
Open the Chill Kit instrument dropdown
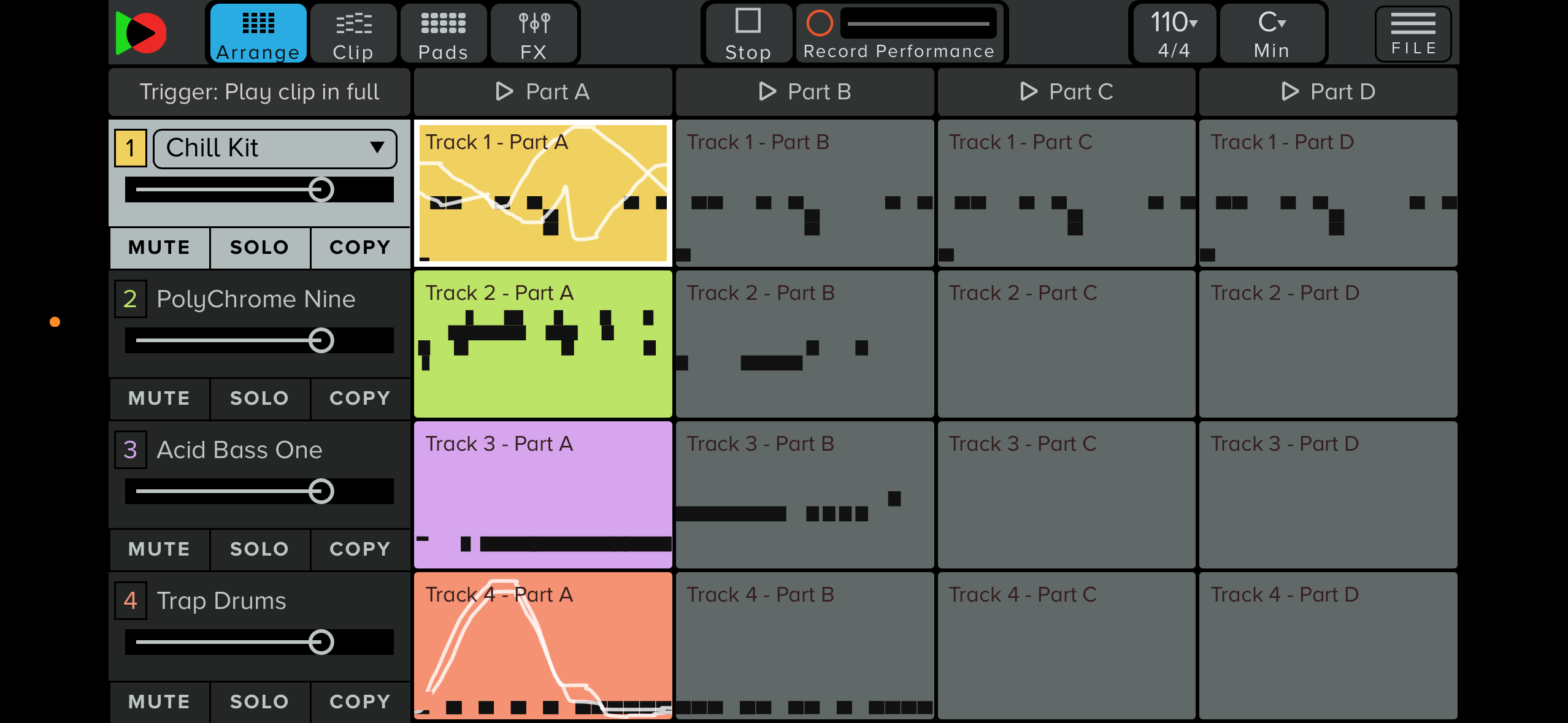coord(275,148)
